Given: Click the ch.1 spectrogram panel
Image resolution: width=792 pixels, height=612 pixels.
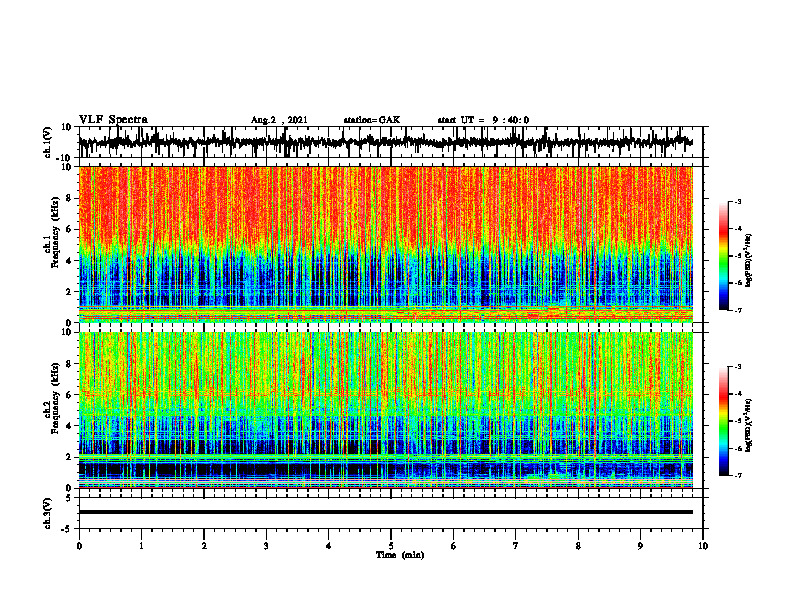Looking at the screenshot, I should tap(385, 244).
